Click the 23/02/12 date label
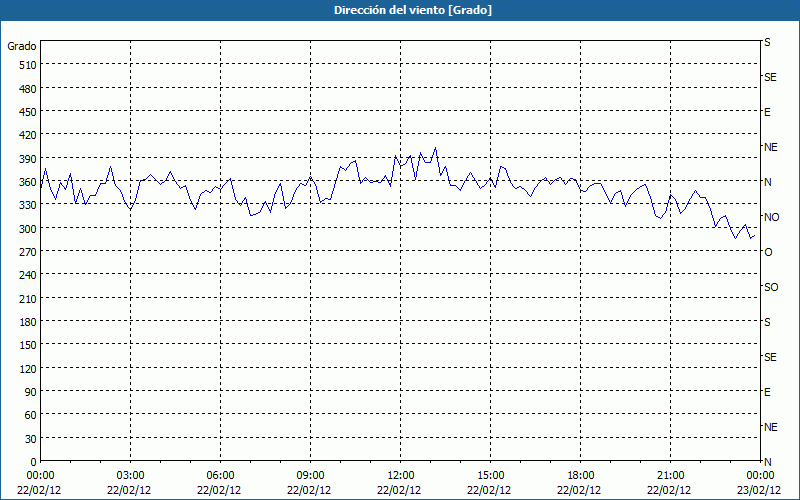The image size is (800, 500). point(761,490)
